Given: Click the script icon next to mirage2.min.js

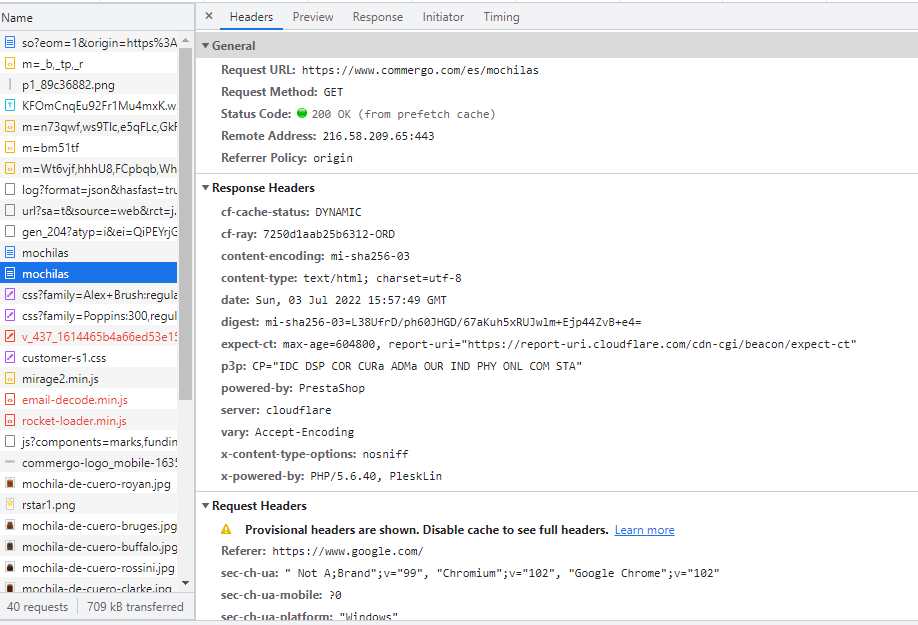Looking at the screenshot, I should tap(10, 379).
